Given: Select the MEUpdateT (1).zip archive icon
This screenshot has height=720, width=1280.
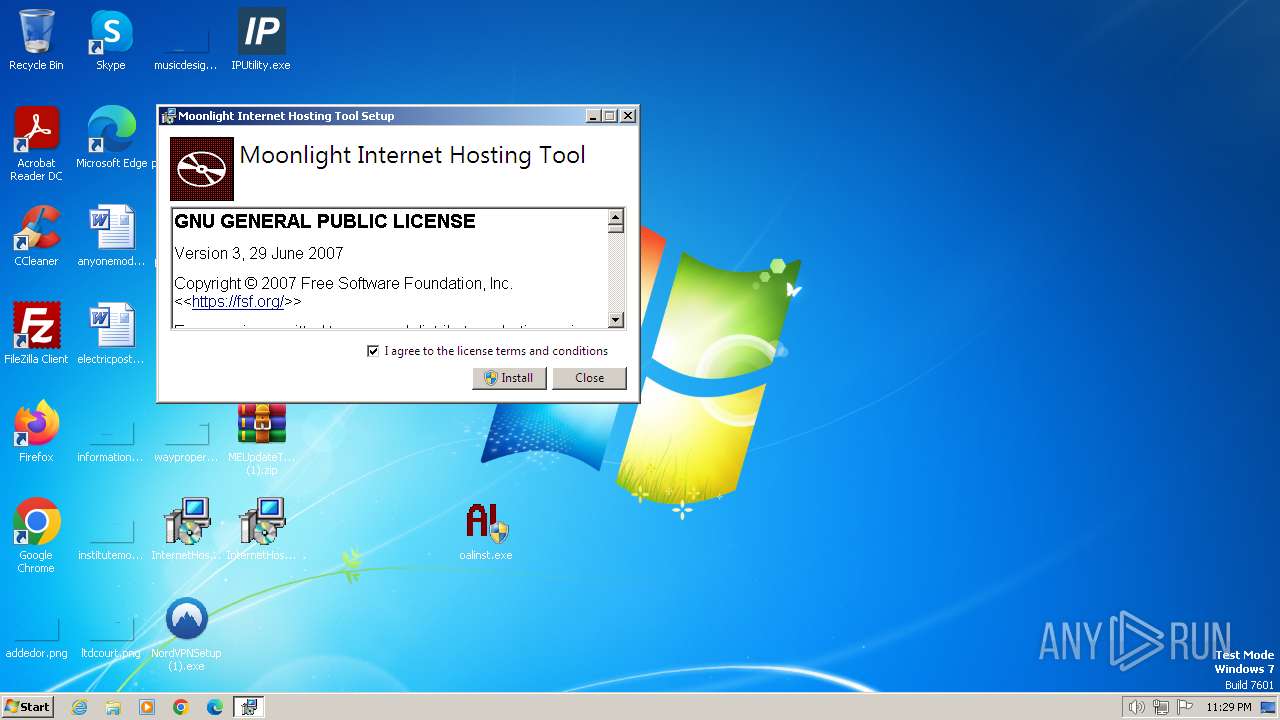Looking at the screenshot, I should (x=261, y=438).
